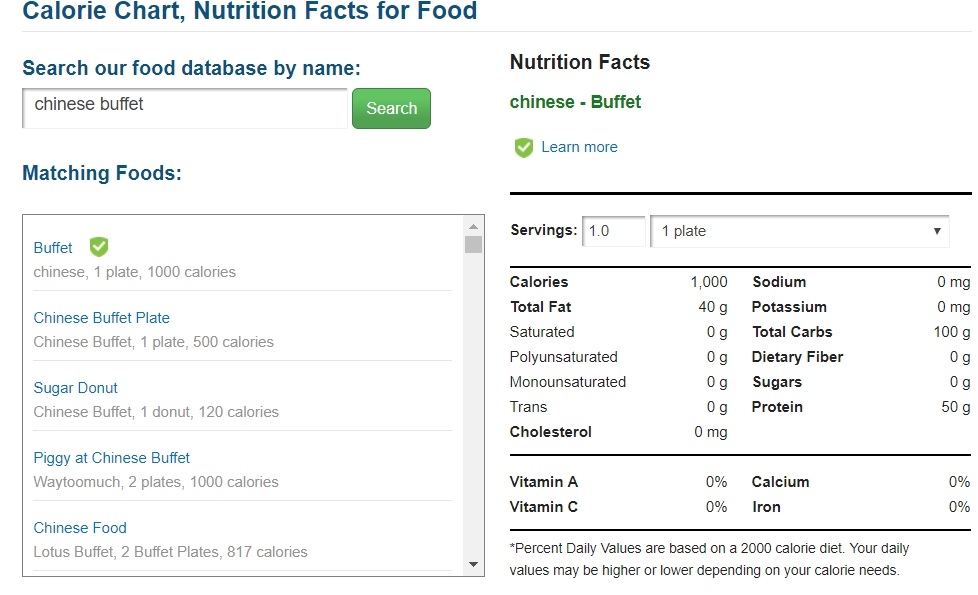The image size is (978, 595).
Task: Click the Servings quantity field
Action: tap(613, 231)
